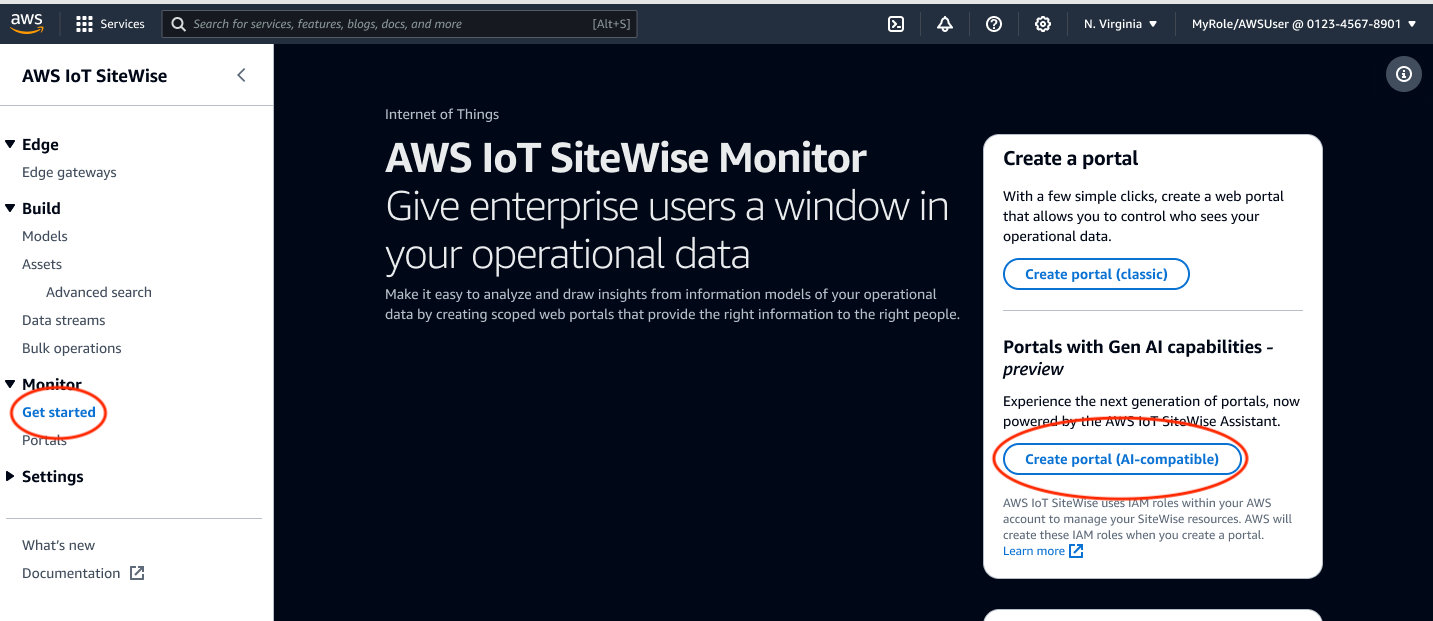Expand the Settings section
Image resolution: width=1433 pixels, height=621 pixels.
point(10,477)
